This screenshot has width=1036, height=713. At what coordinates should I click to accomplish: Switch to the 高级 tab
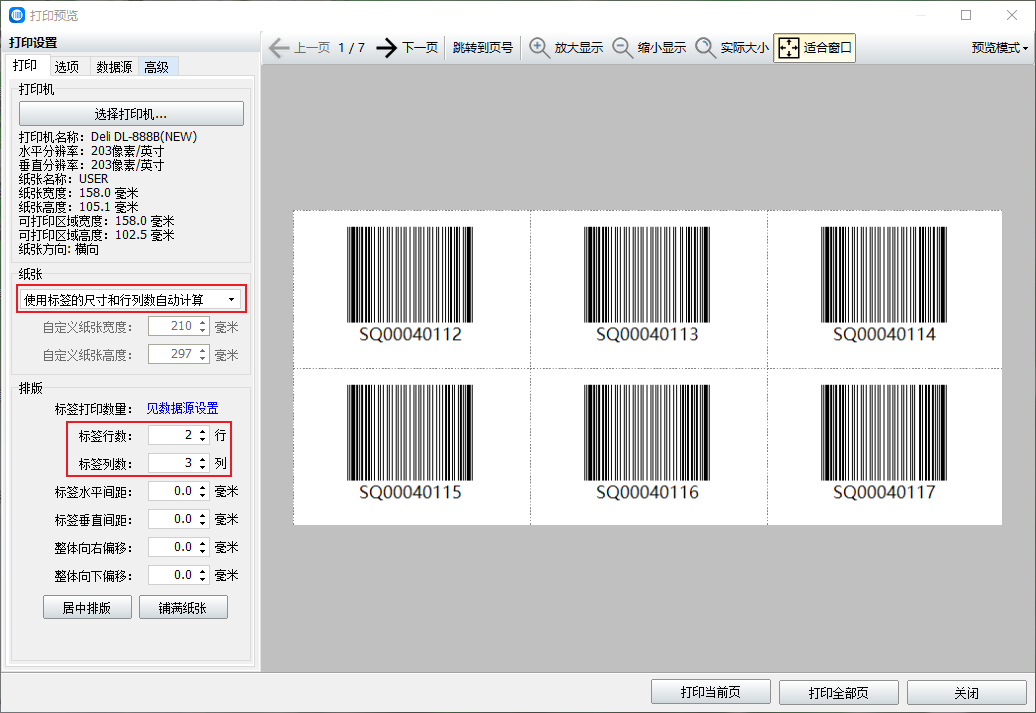click(157, 67)
